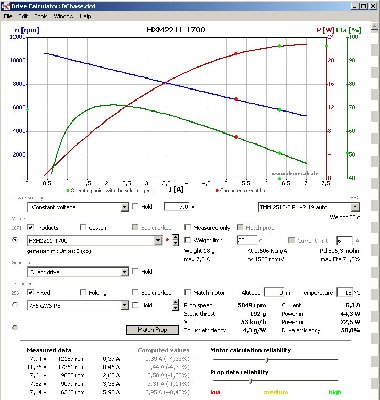The image size is (380, 400).
Task: Select the radio button left of Match Prop
Action: [15, 327]
